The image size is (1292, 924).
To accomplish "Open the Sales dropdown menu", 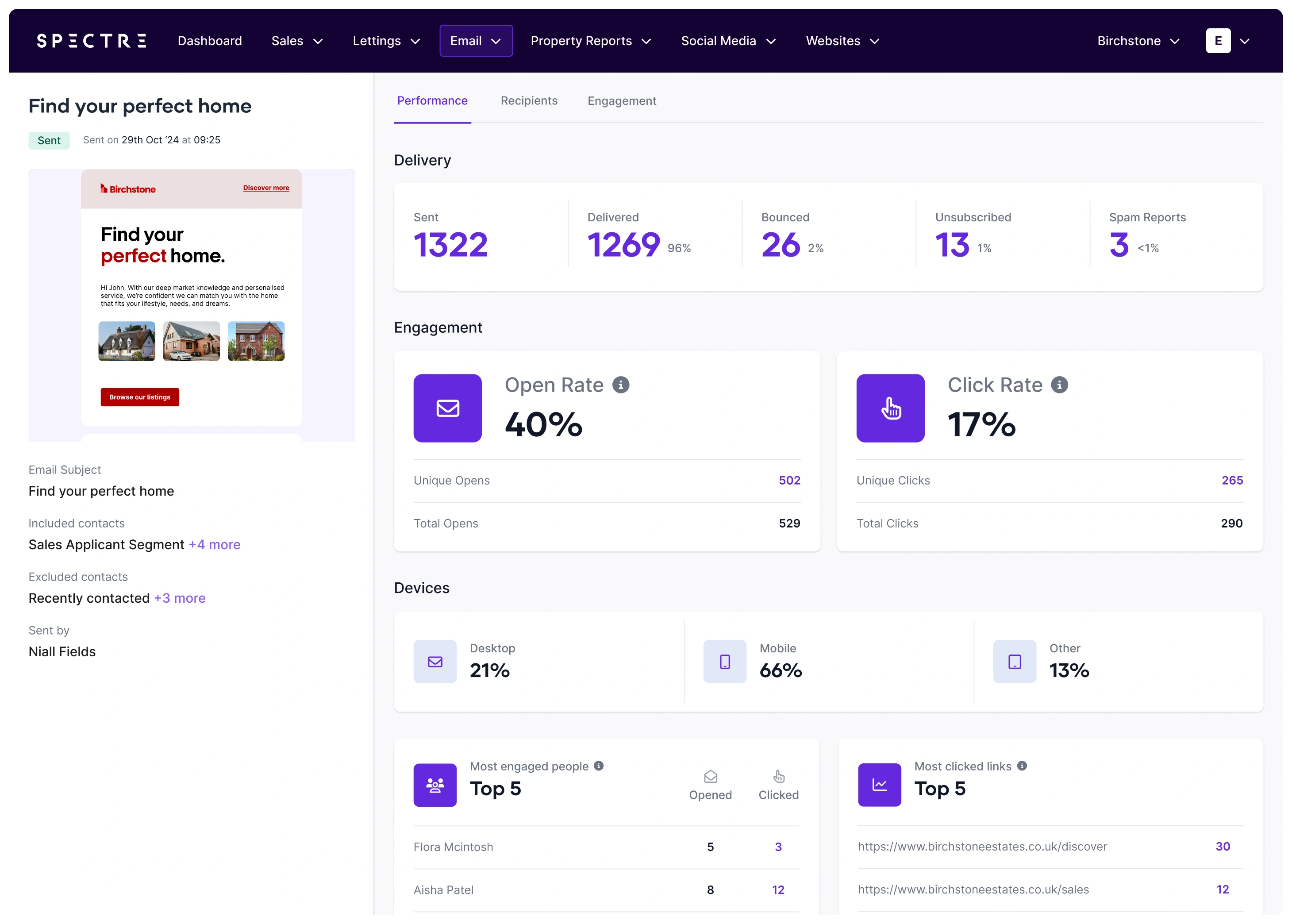I will click(x=297, y=41).
